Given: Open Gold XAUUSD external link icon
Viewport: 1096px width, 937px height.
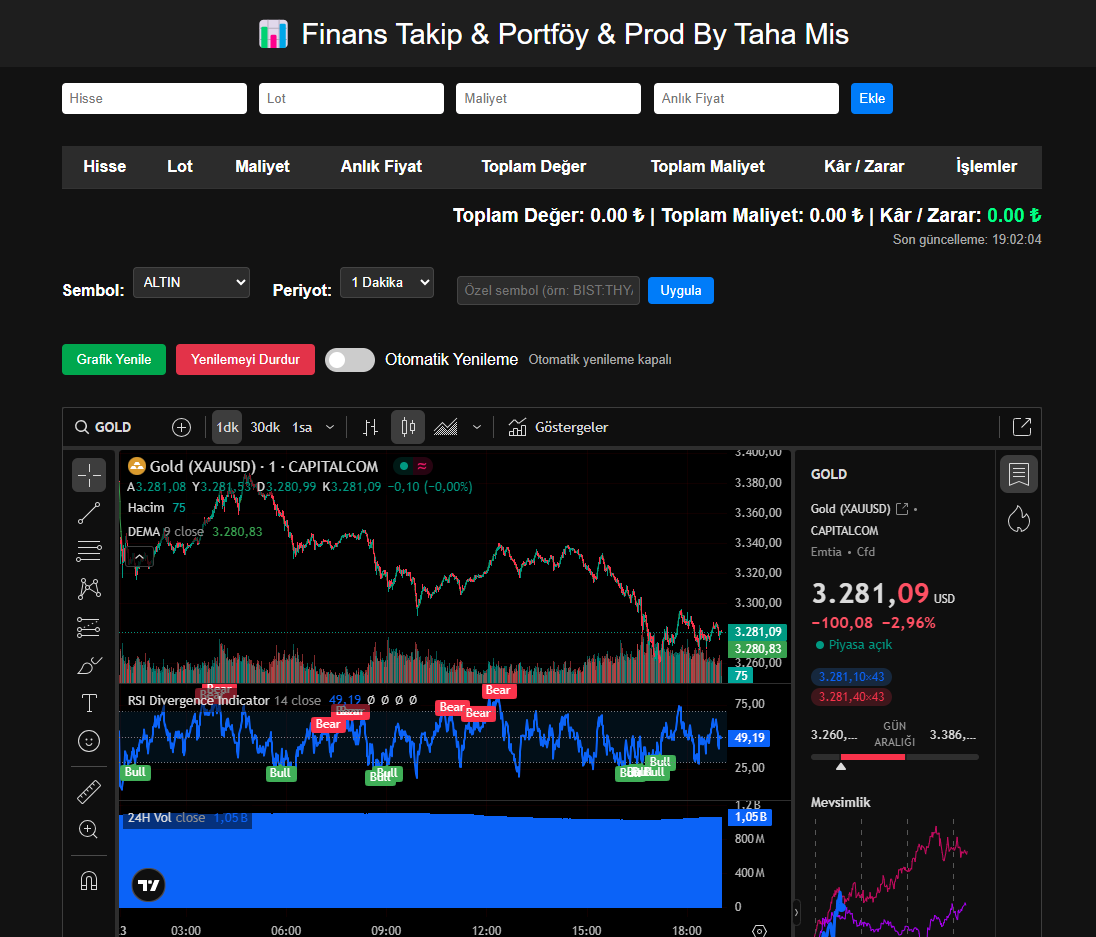Looking at the screenshot, I should pos(902,509).
